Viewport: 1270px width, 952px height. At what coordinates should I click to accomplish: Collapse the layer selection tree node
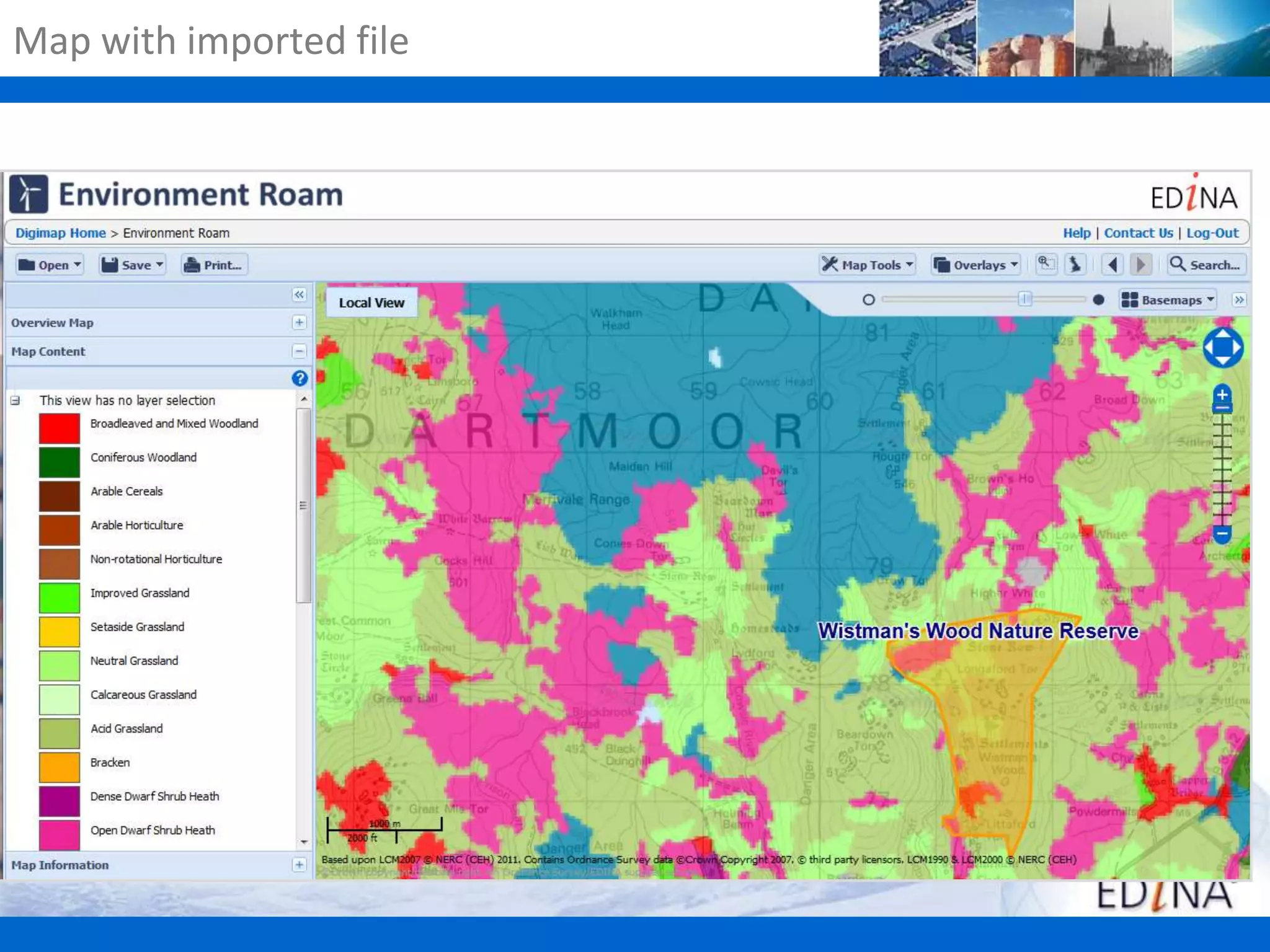click(16, 401)
